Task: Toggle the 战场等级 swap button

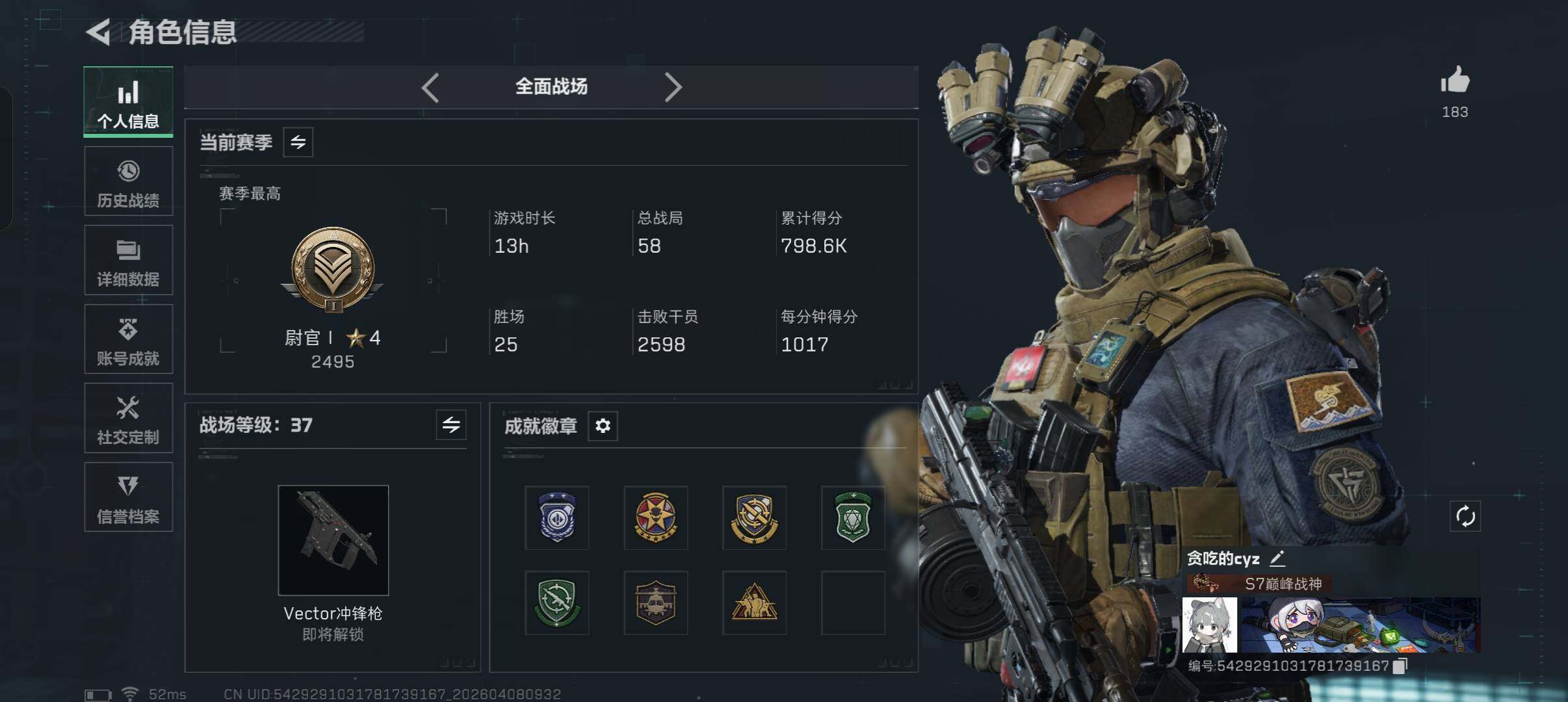Action: point(451,425)
